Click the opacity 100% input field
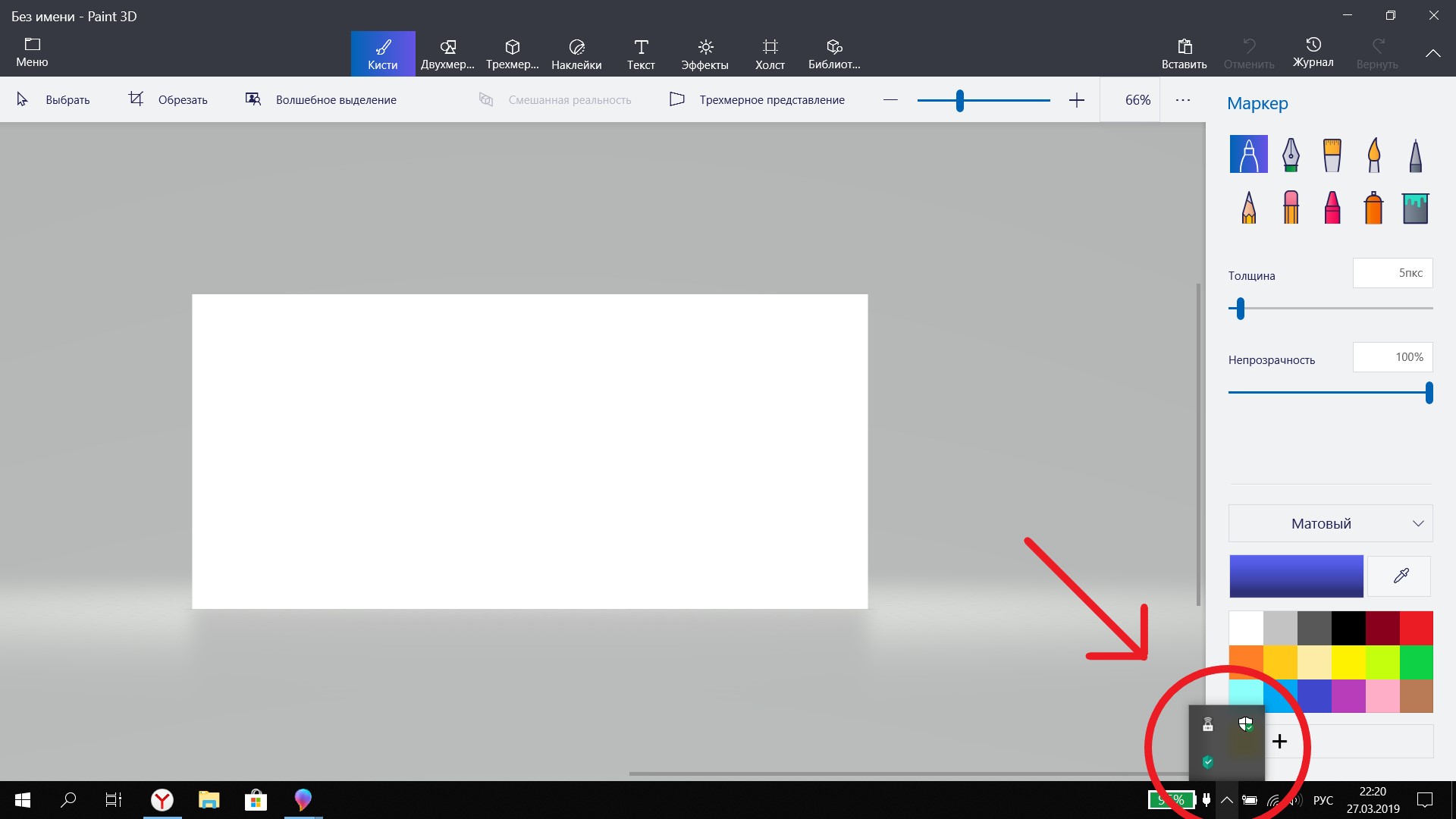The width and height of the screenshot is (1456, 819). click(1392, 357)
